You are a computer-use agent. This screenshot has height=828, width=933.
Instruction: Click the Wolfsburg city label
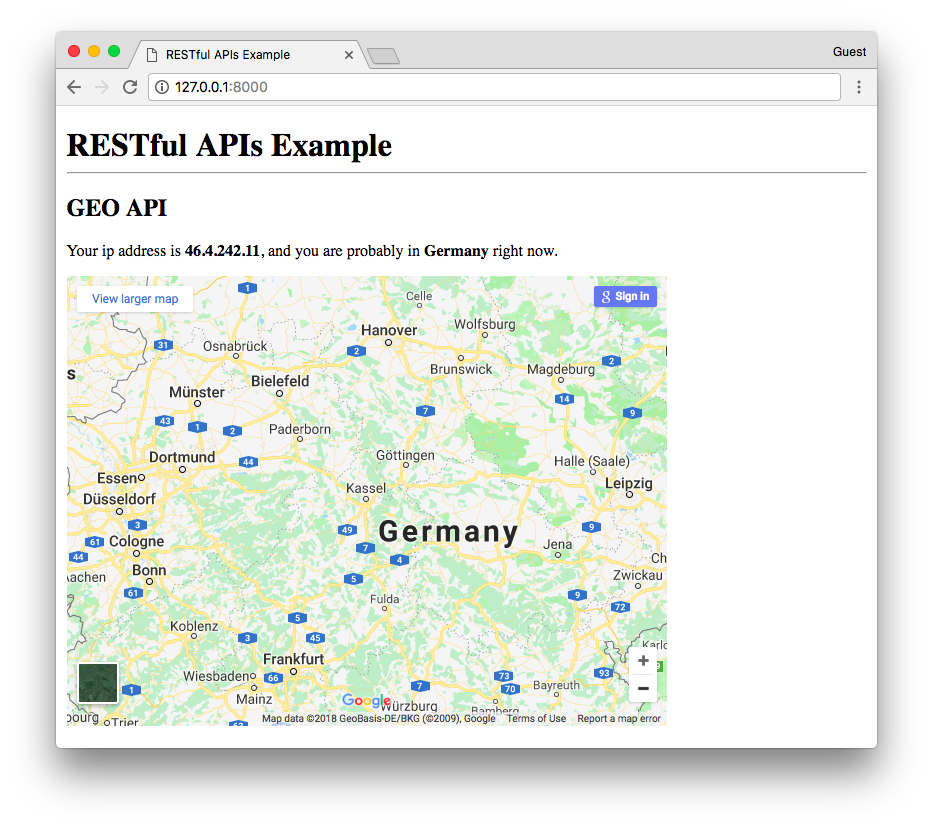[x=485, y=324]
